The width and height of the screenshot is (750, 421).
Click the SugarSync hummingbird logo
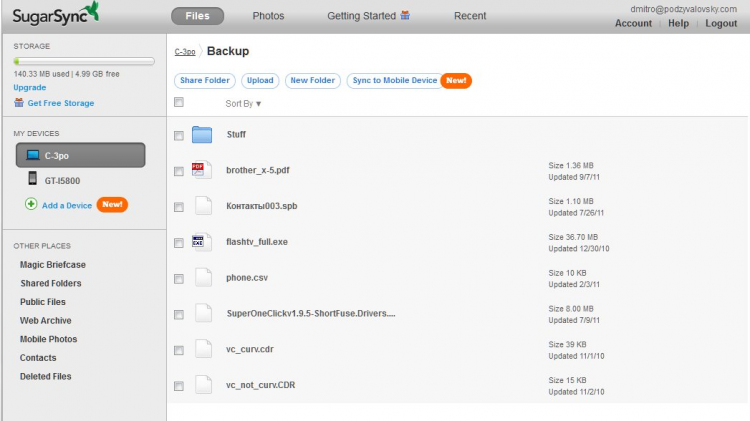(55, 14)
